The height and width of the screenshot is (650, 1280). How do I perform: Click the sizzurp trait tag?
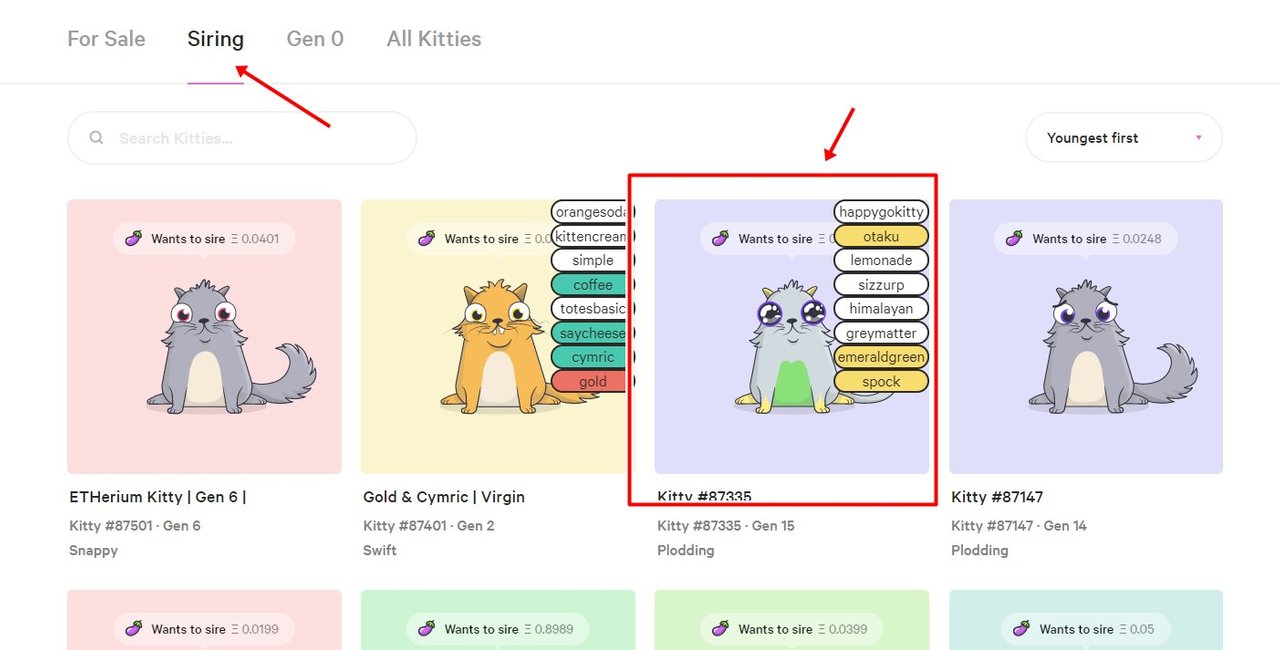[x=881, y=285]
